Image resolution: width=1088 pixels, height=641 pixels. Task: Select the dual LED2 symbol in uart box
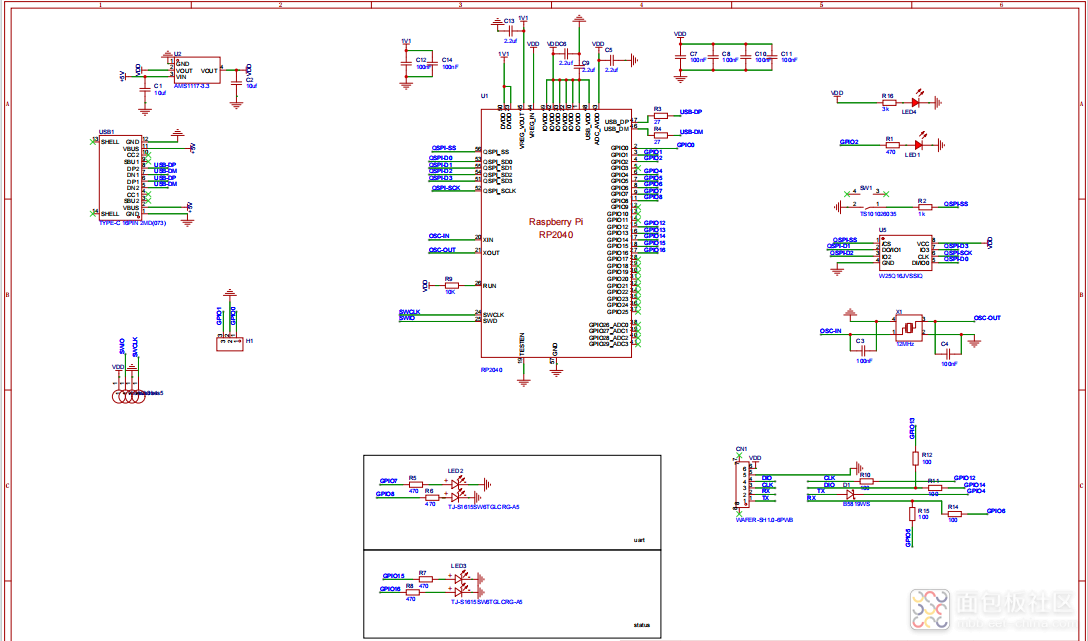tap(459, 488)
